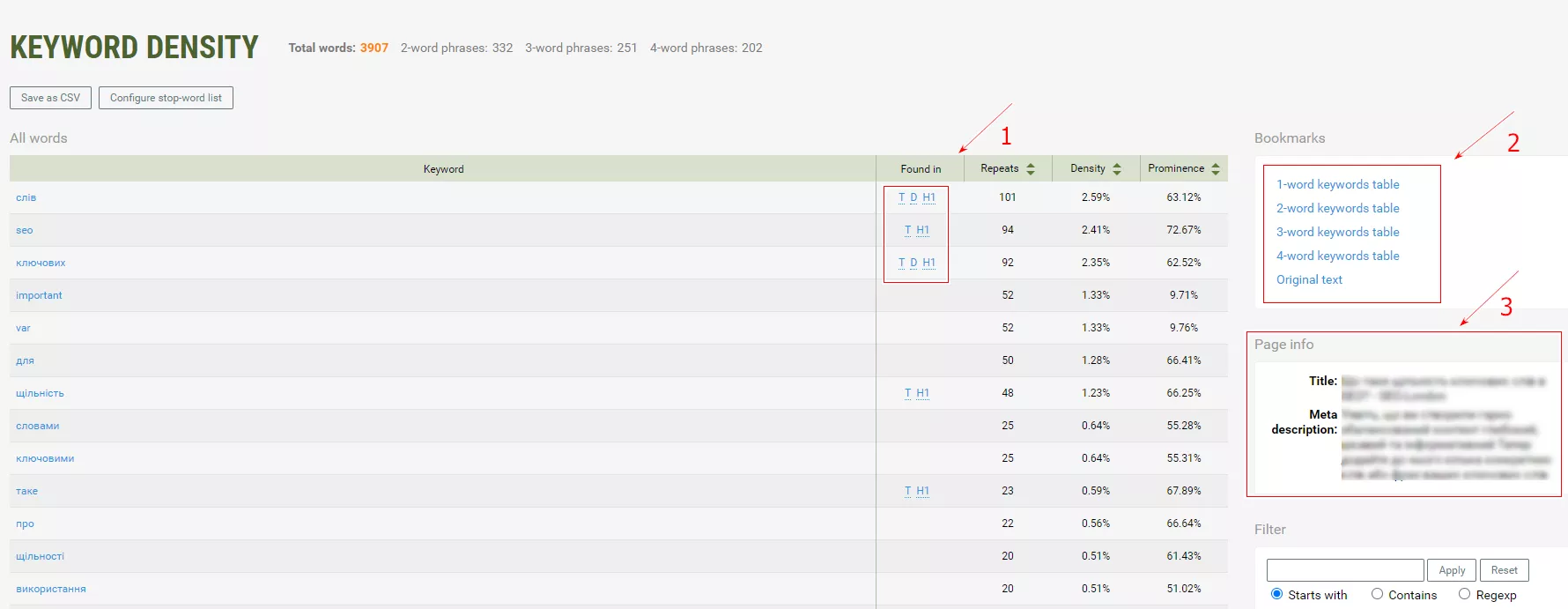
Task: Click total words count 3907
Action: [374, 48]
